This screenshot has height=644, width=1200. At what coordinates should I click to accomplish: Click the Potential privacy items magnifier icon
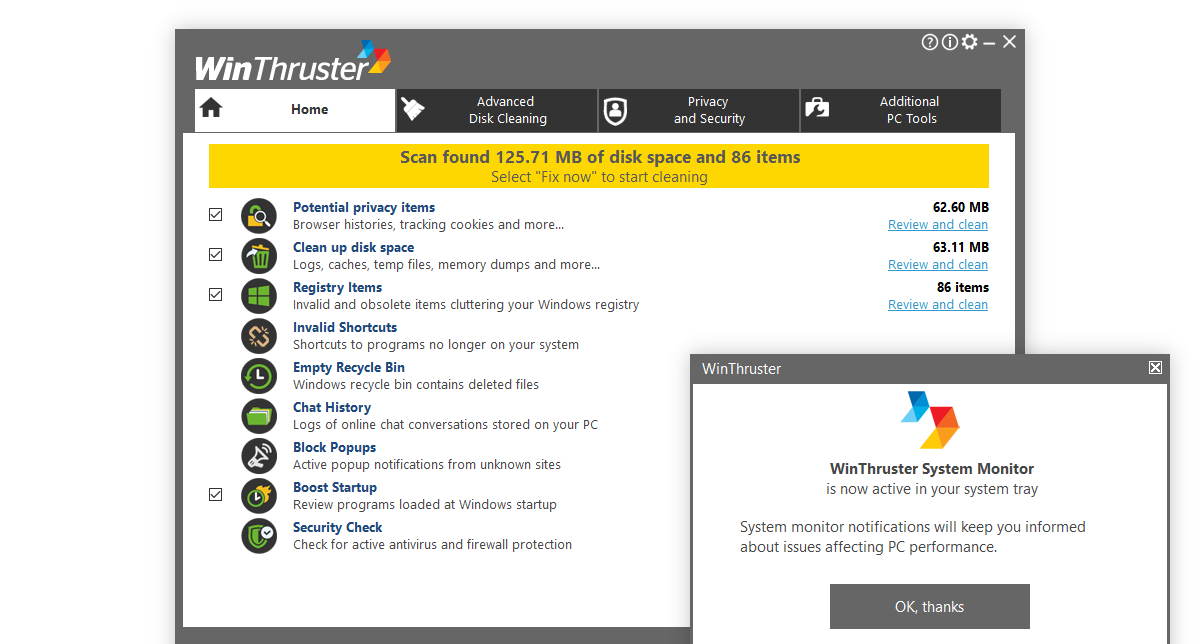click(259, 216)
